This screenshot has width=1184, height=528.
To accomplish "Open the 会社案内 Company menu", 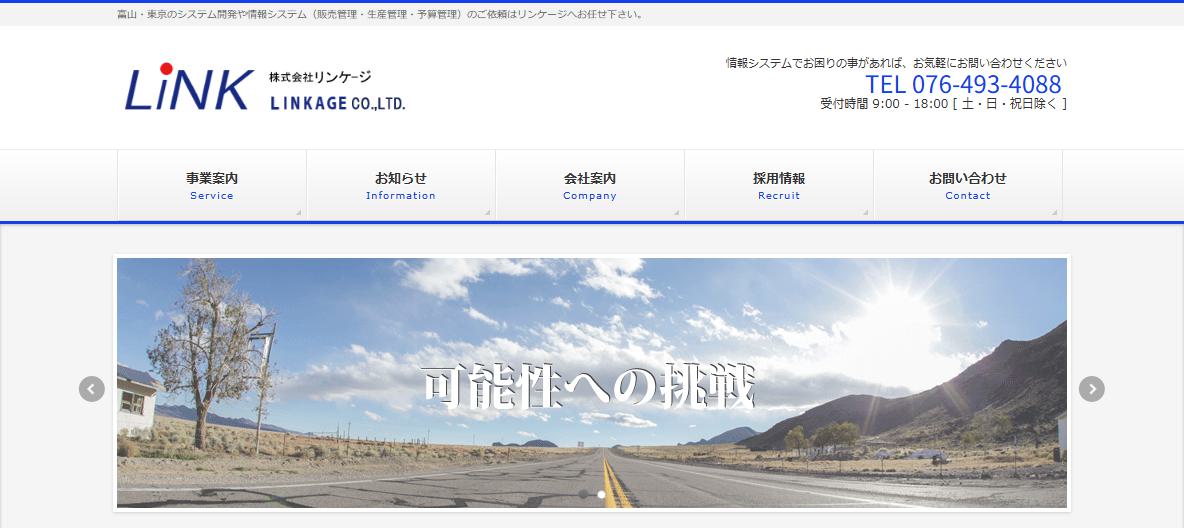I will 590,185.
